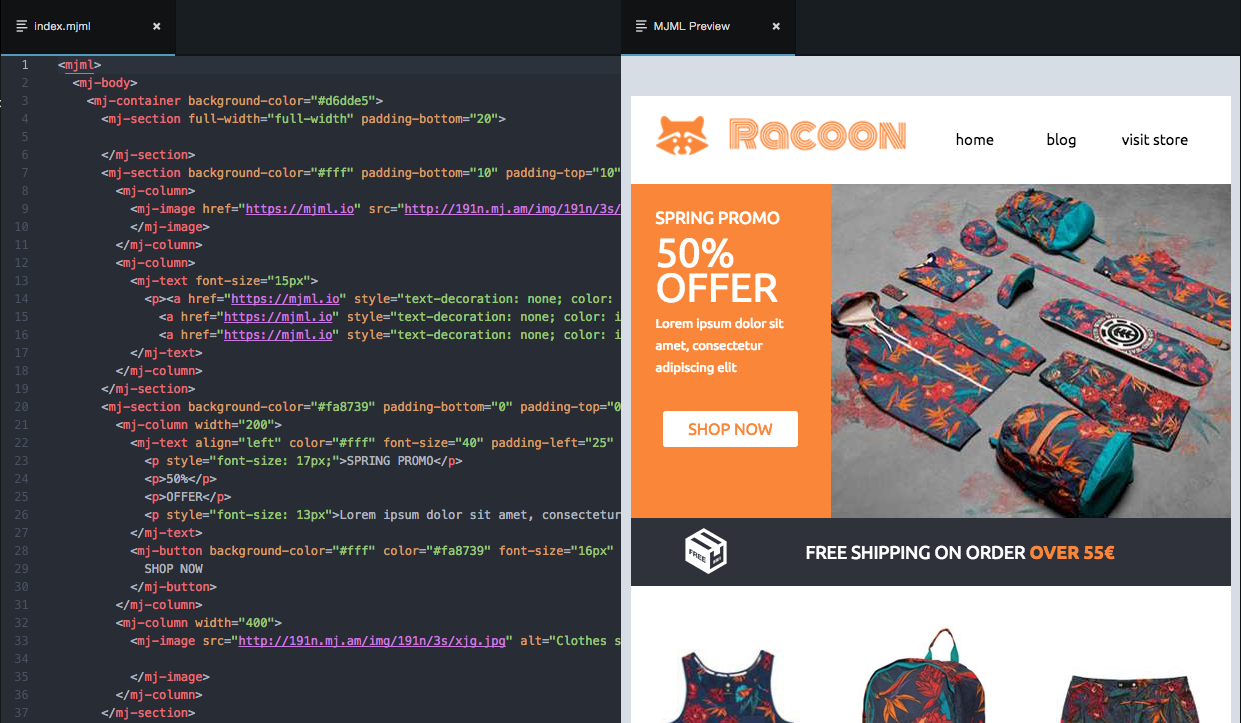Screen dimensions: 1241x723
Task: Click the SPRING PROMO heading
Action: (717, 218)
